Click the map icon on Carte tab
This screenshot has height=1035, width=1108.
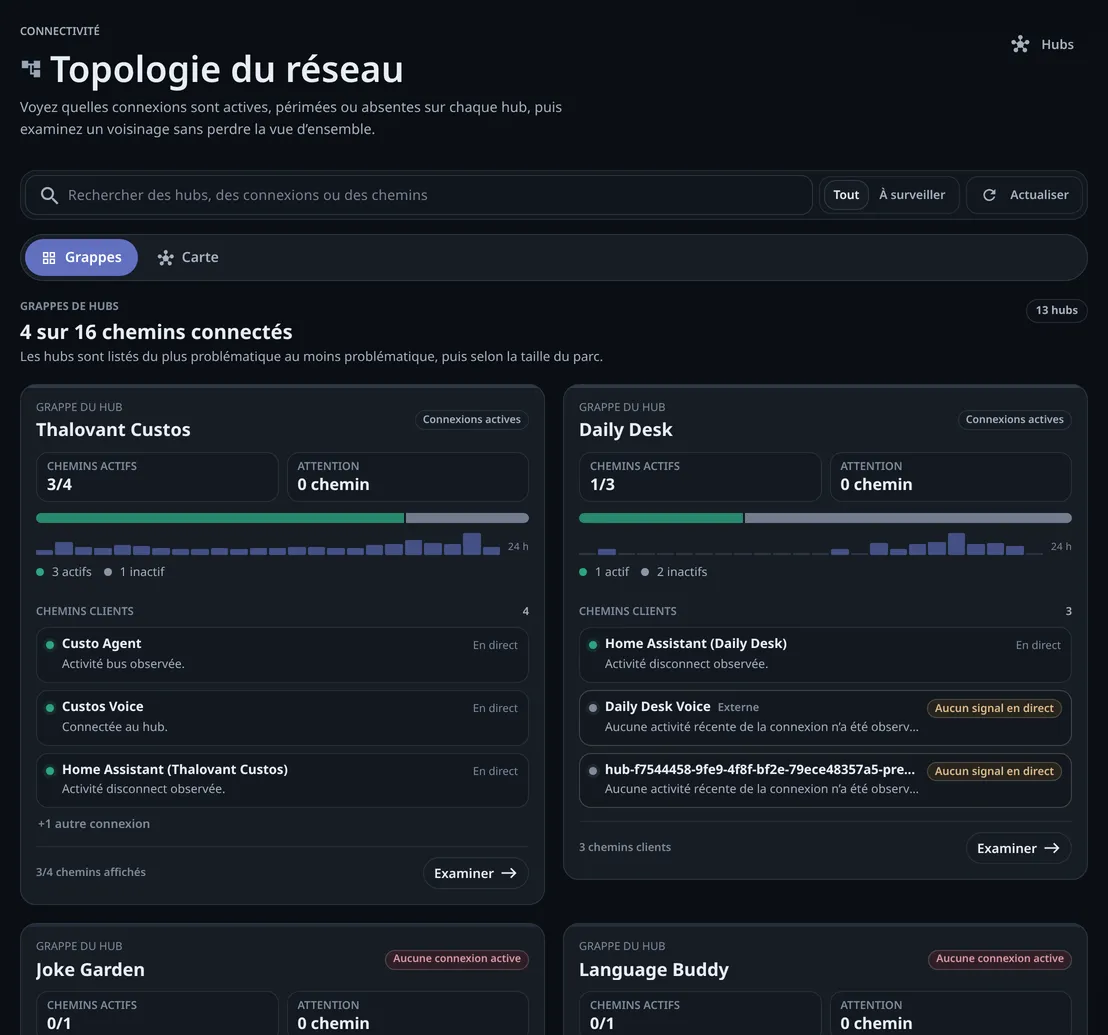point(165,258)
